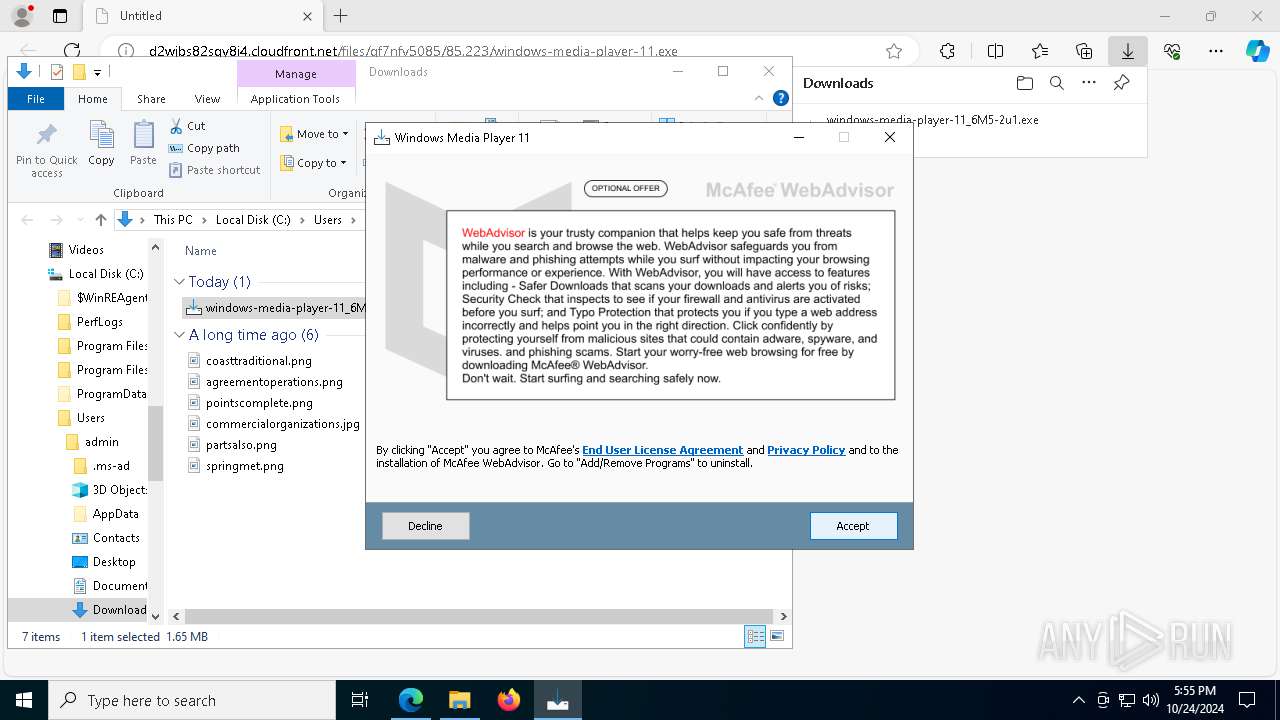Open Move to dropdown

[x=315, y=134]
